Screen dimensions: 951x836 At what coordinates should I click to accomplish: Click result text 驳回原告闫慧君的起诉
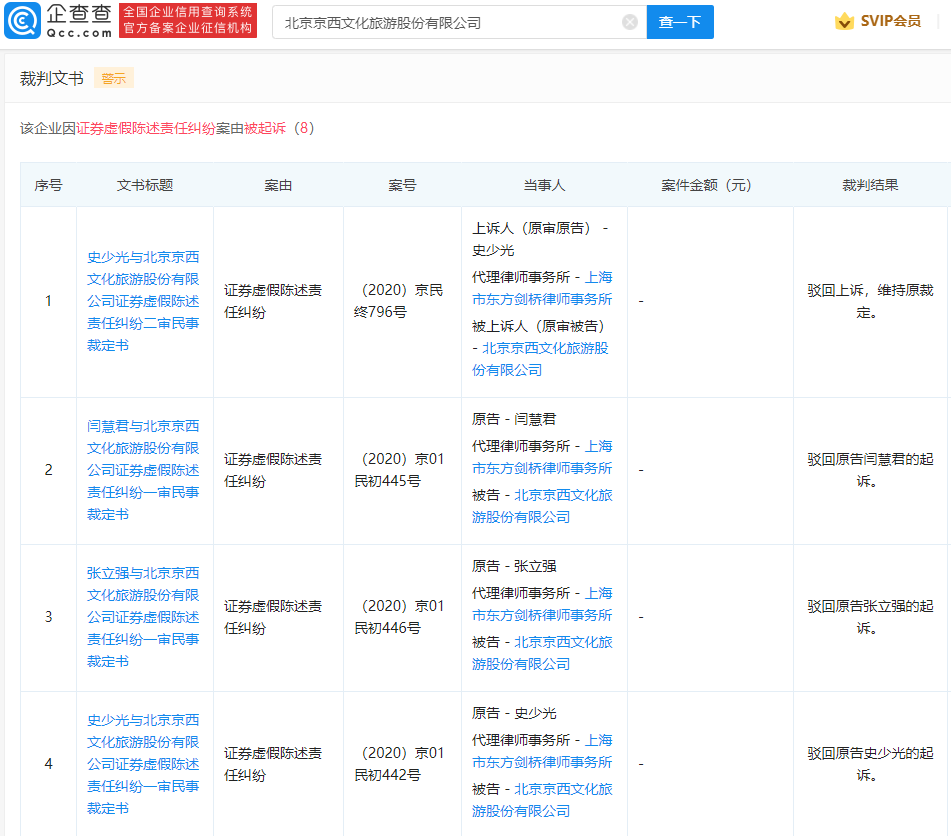coord(870,470)
